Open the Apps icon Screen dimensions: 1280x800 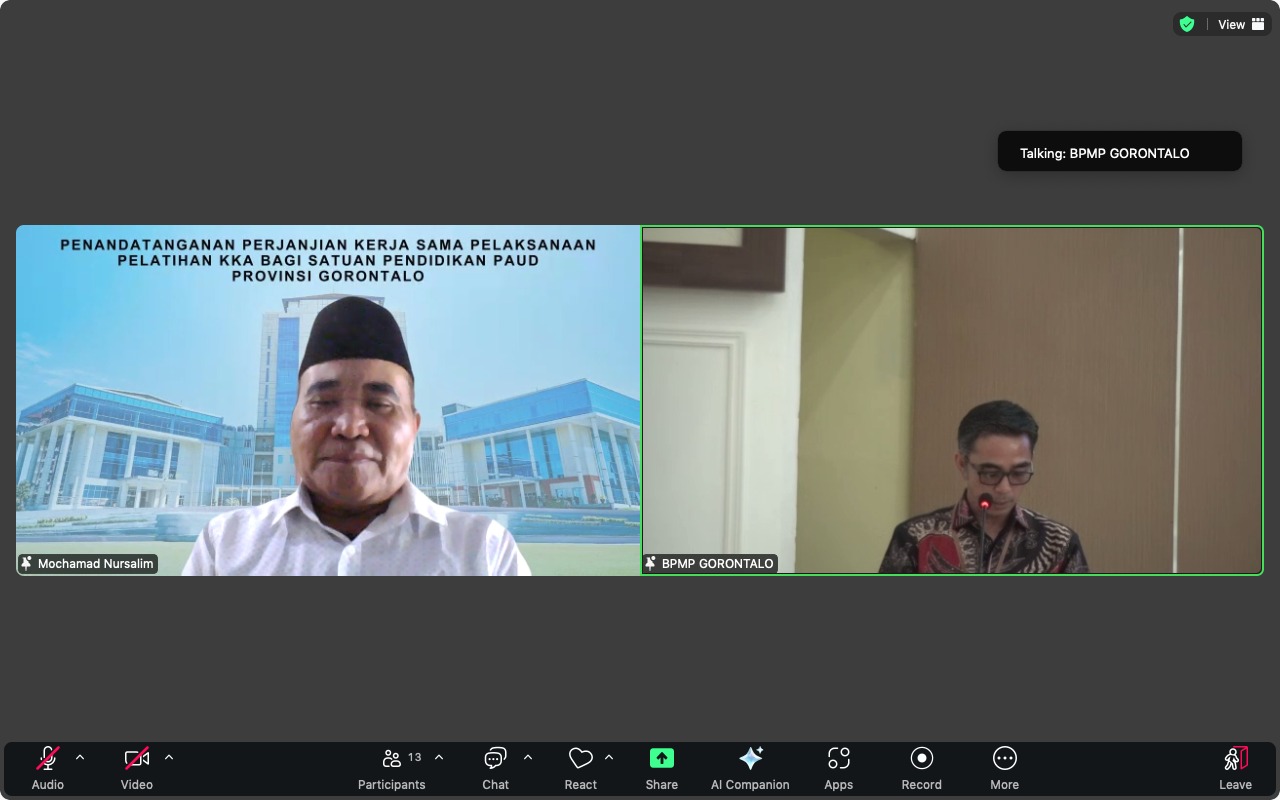839,758
